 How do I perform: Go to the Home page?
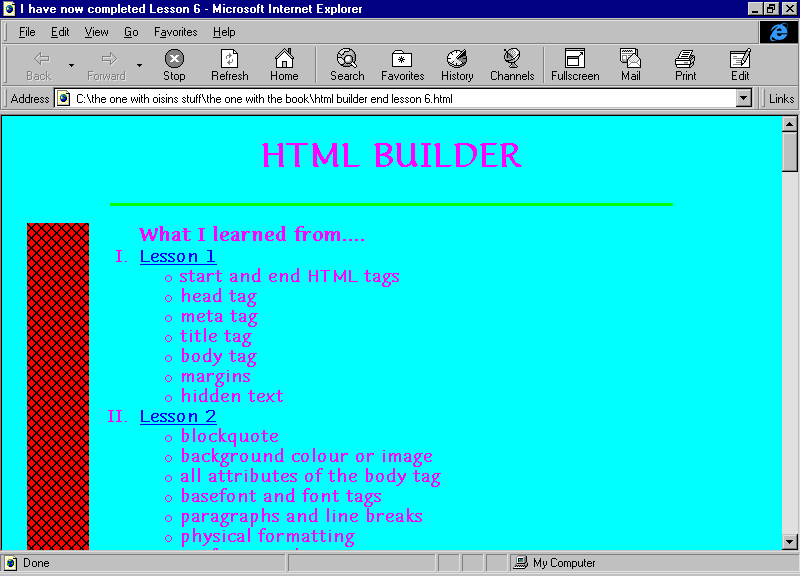(284, 65)
